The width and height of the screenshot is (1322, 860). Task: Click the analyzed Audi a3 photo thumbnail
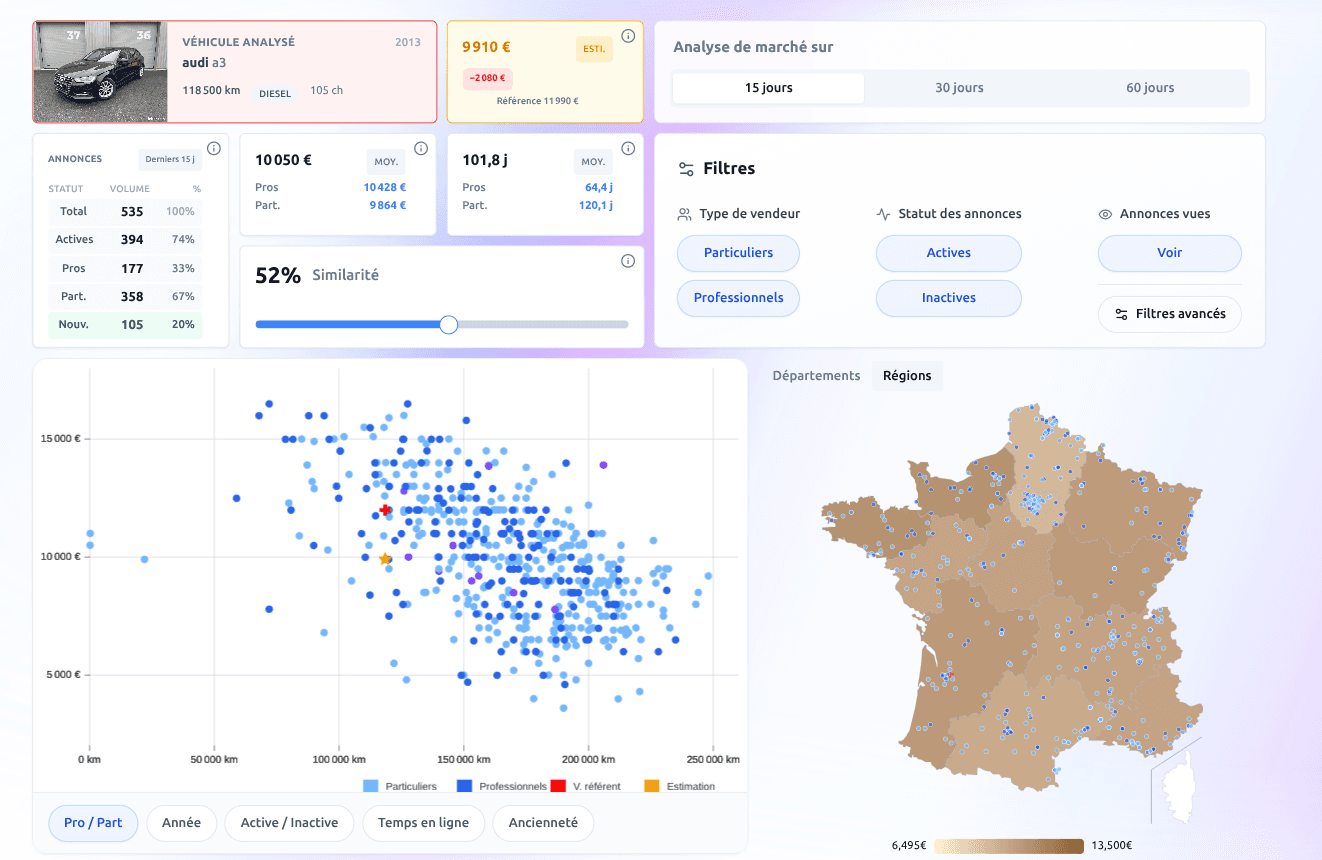[x=100, y=71]
